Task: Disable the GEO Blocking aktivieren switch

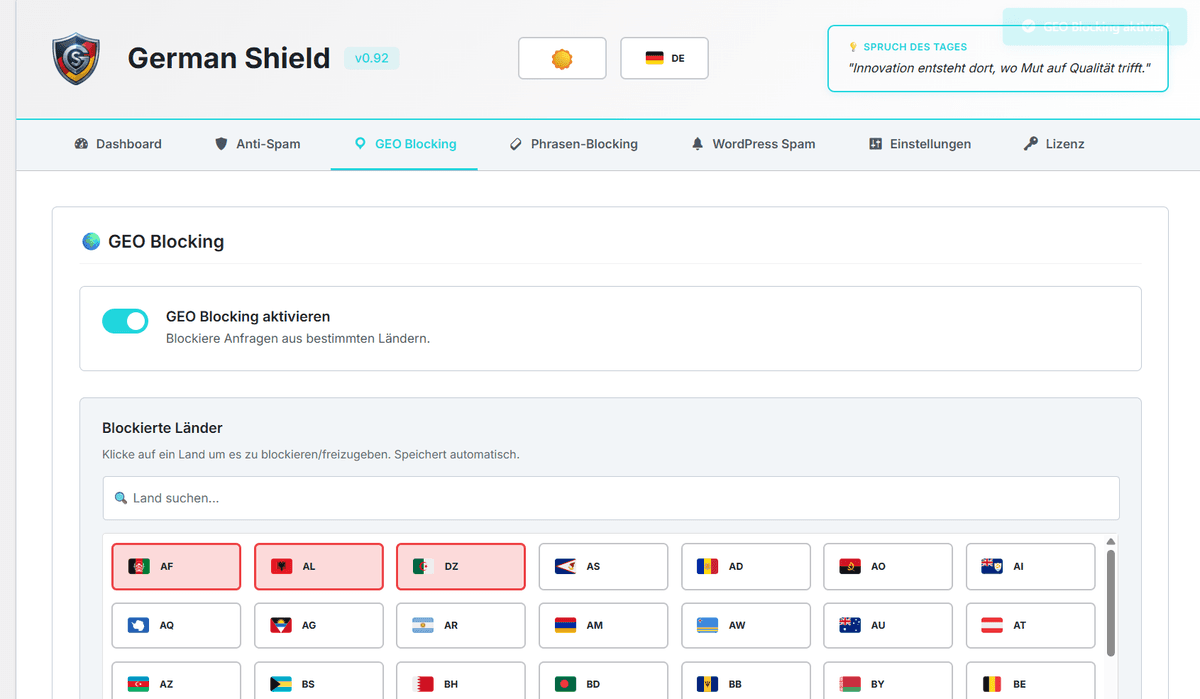Action: point(125,320)
